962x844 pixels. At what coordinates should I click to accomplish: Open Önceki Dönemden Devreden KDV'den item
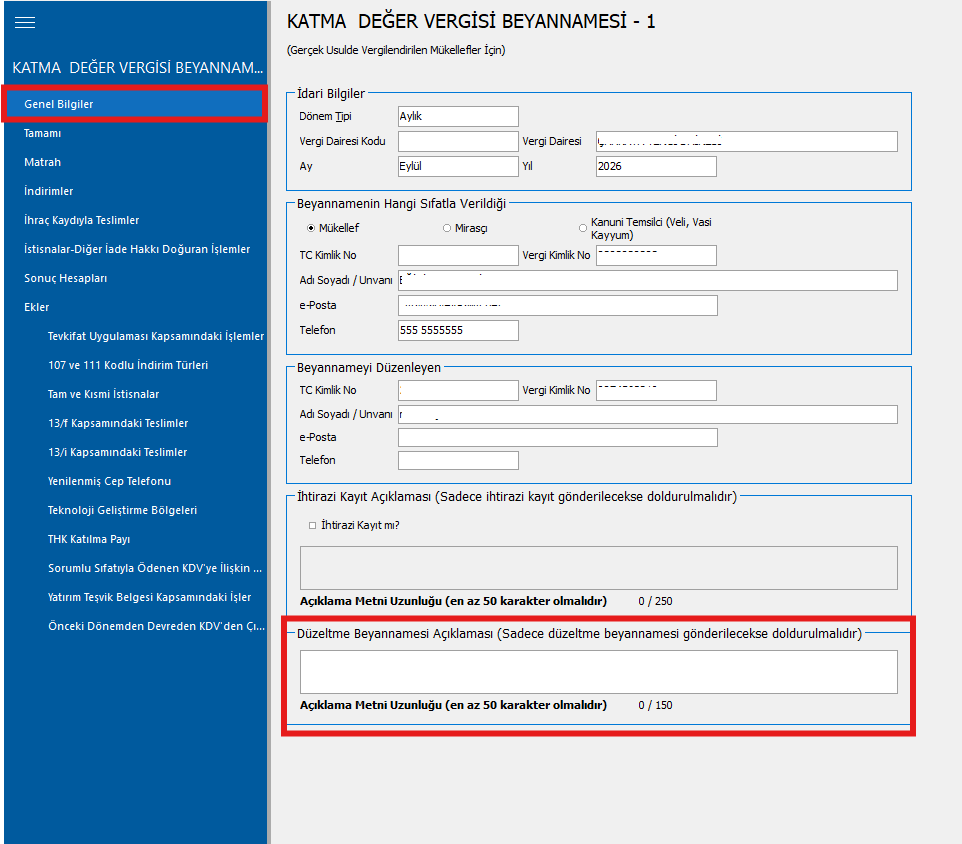point(156,626)
